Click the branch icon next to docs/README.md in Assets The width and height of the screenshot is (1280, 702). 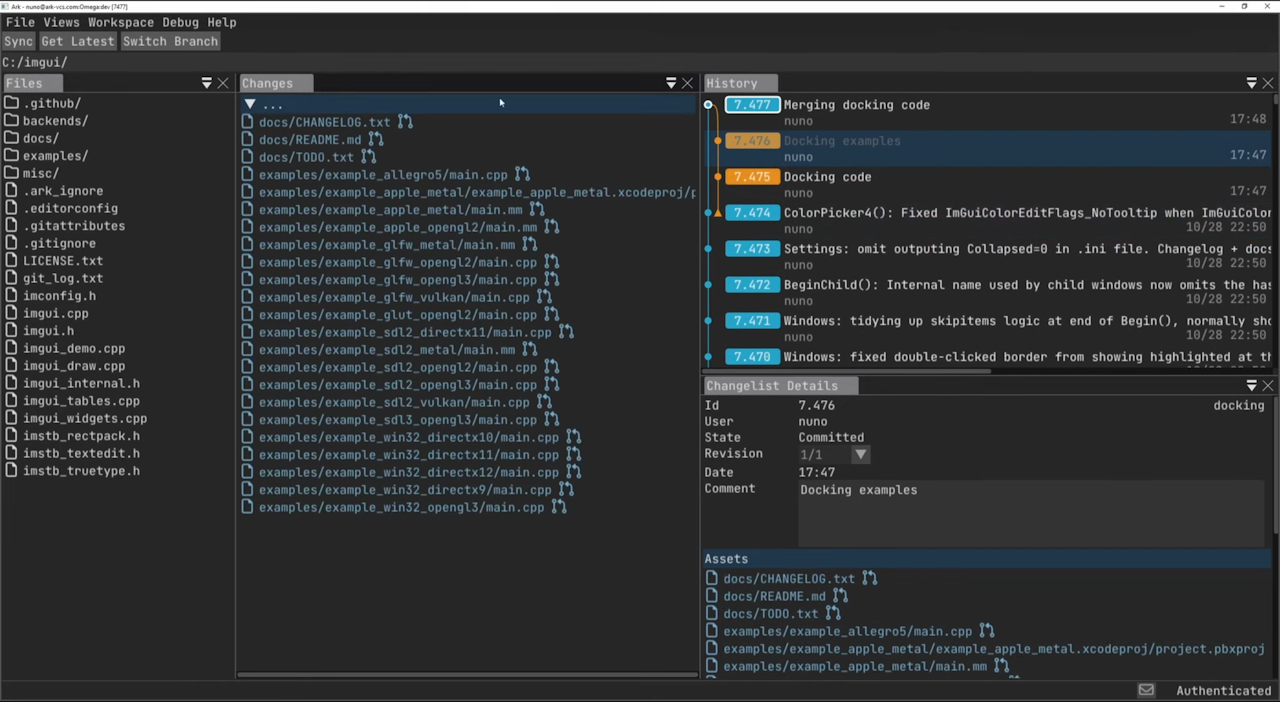[x=840, y=596]
